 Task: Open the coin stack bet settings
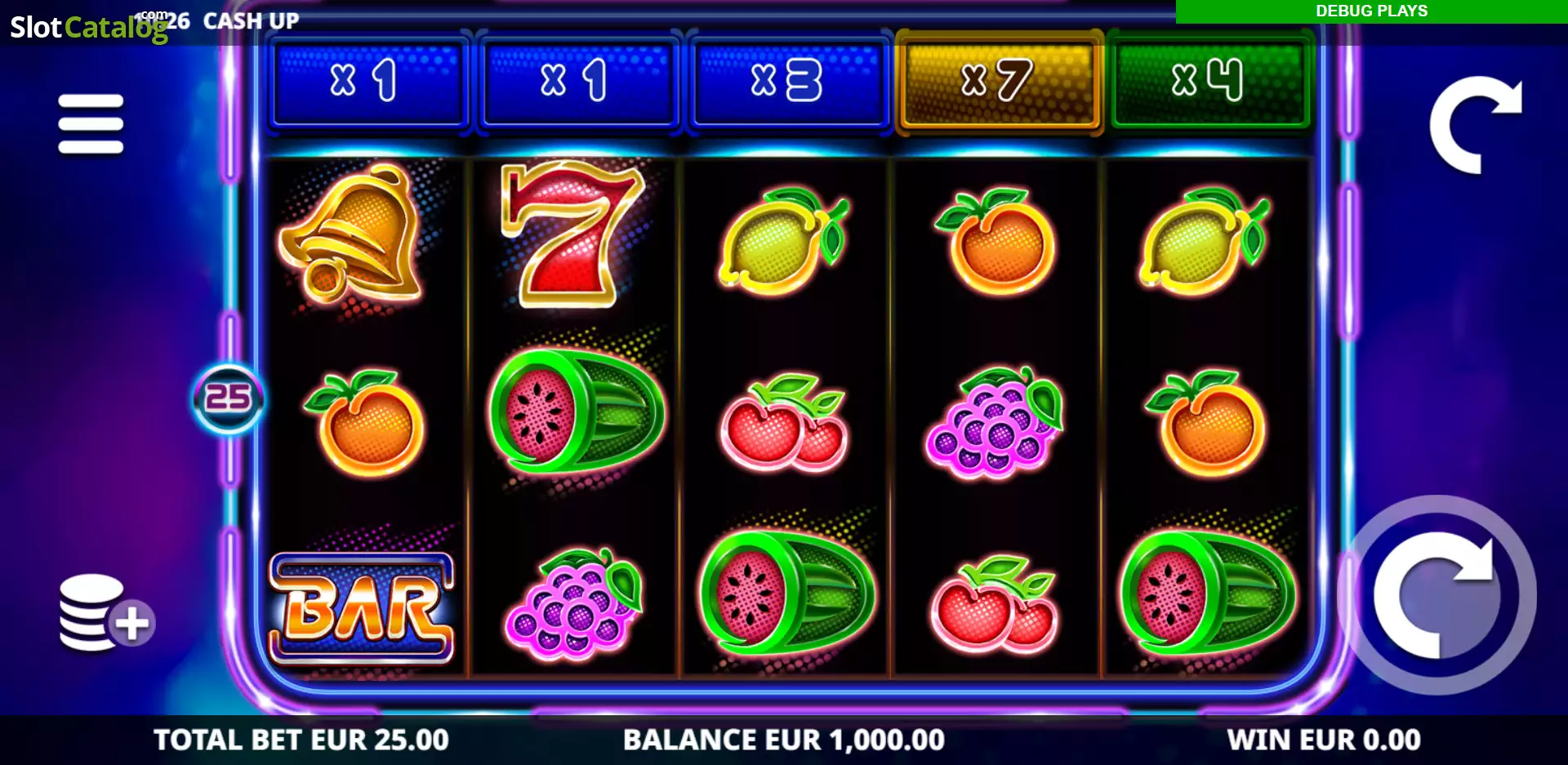coord(105,614)
